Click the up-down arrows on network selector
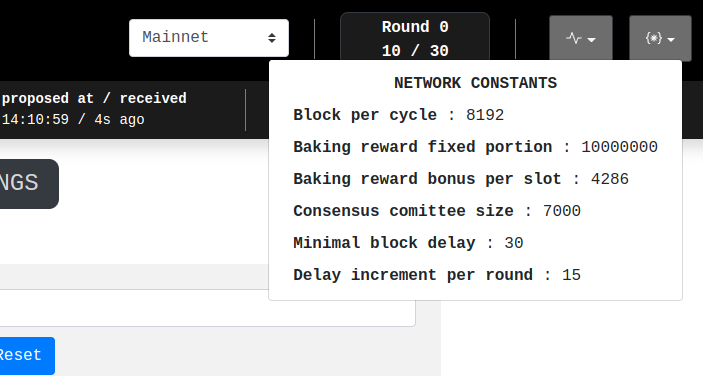The height and width of the screenshot is (376, 703). coord(272,38)
